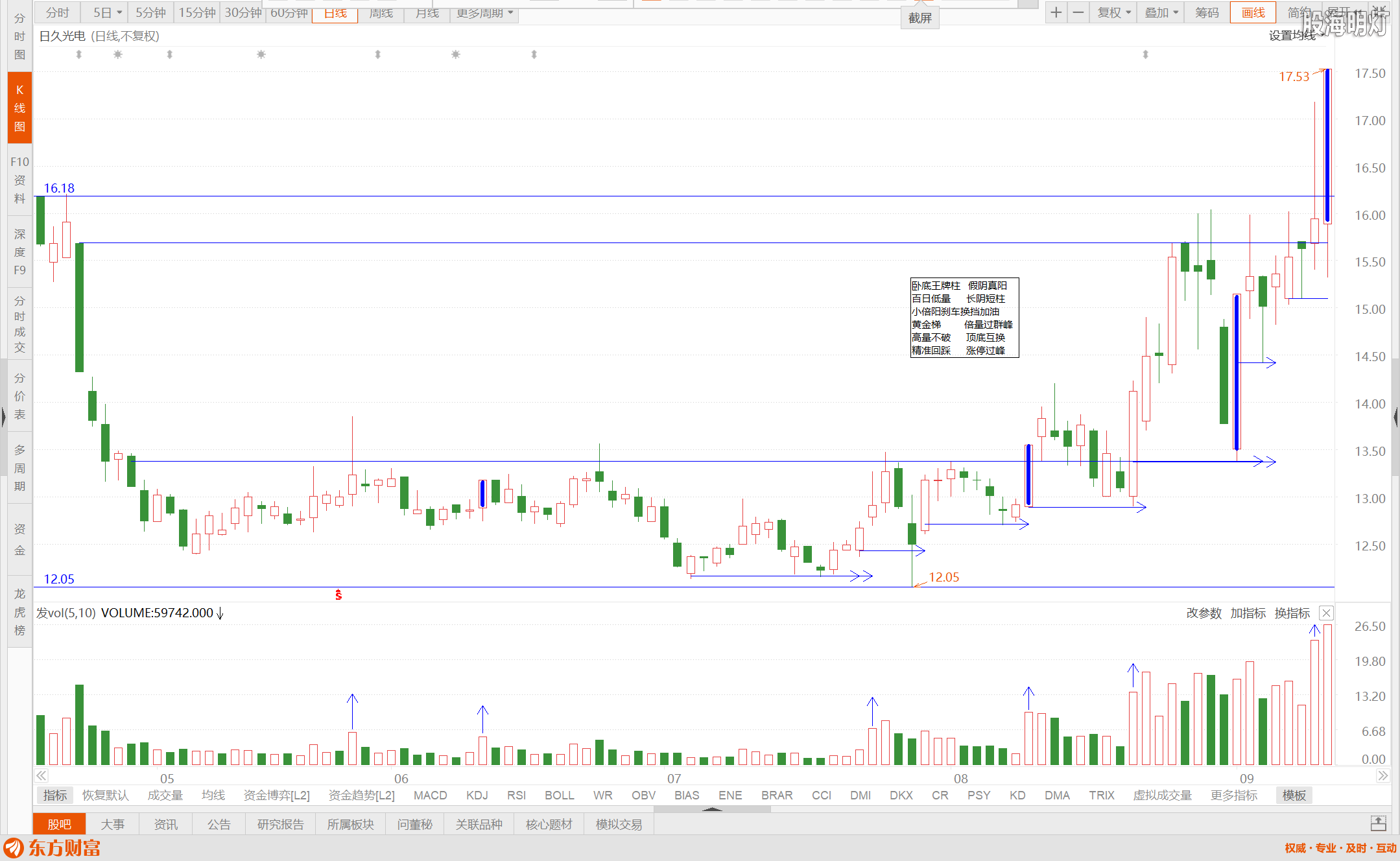The image size is (1400, 861).
Task: Select TRIX indicator
Action: (x=1101, y=795)
